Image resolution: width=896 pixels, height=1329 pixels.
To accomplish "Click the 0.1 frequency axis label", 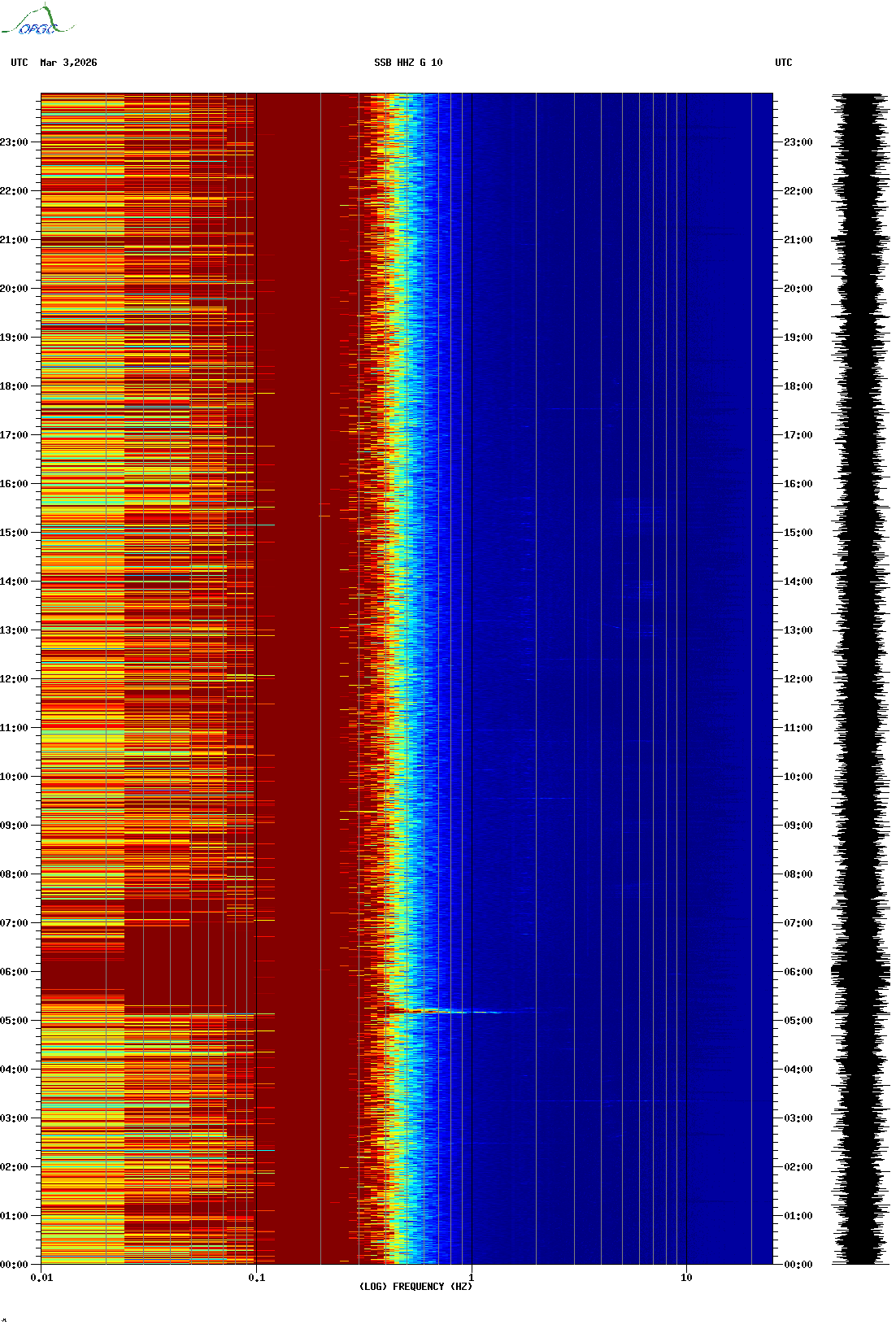I will (256, 1278).
